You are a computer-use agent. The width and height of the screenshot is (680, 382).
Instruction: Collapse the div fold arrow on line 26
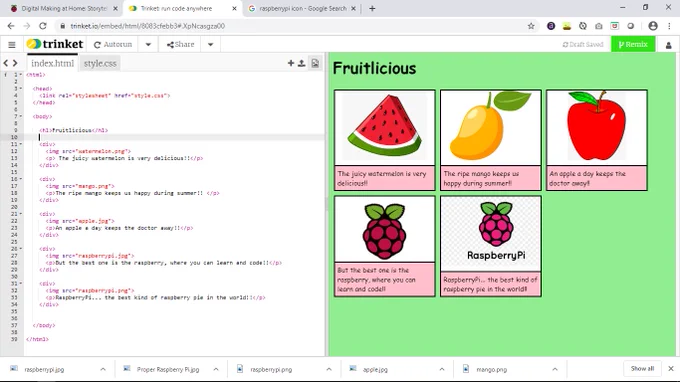[x=21, y=248]
